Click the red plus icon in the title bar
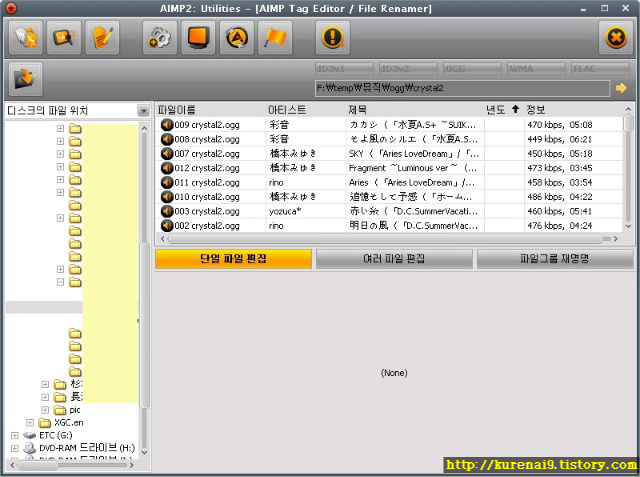The image size is (640, 477). pyautogui.click(x=11, y=8)
